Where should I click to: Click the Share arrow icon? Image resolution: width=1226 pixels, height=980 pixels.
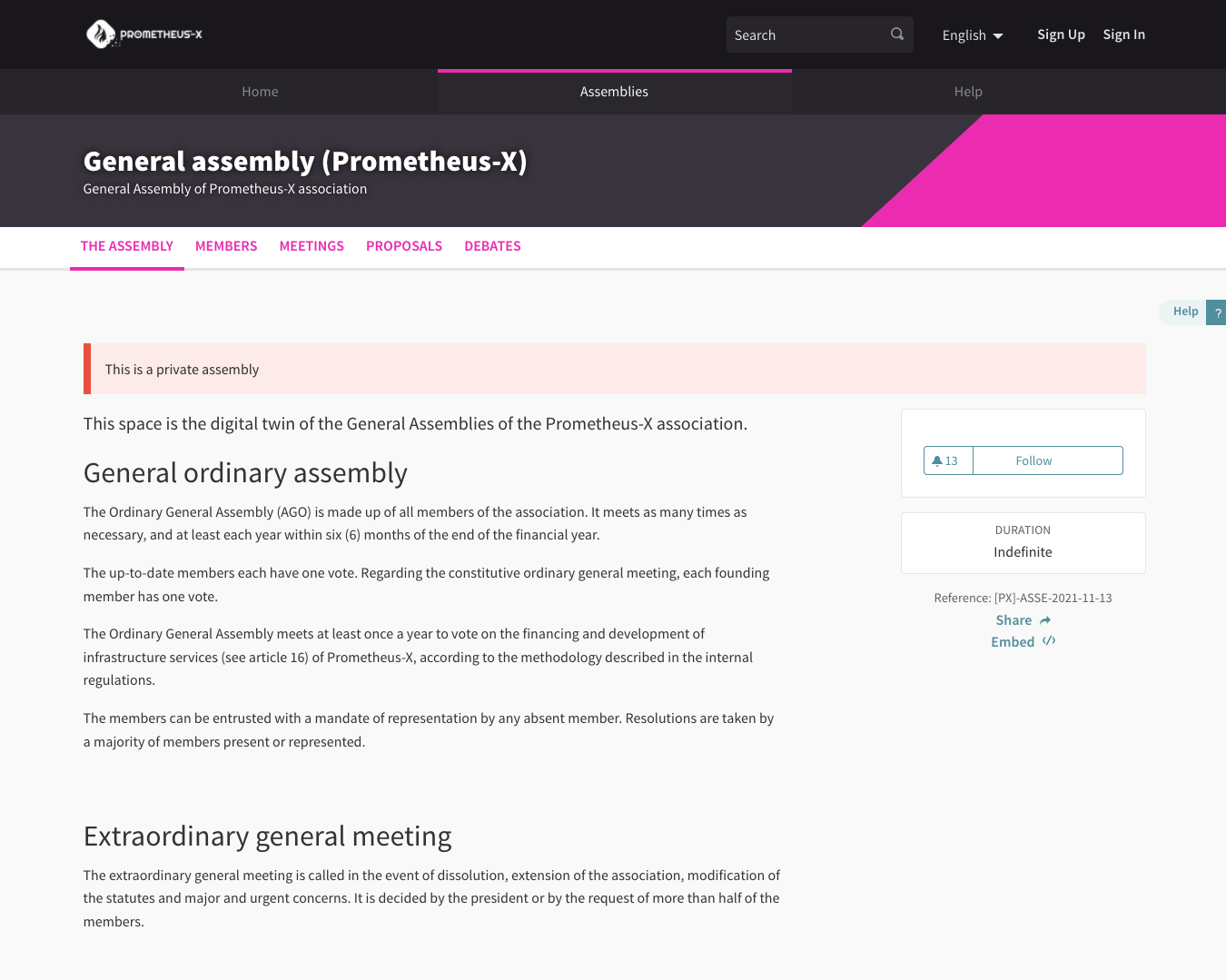[1045, 620]
